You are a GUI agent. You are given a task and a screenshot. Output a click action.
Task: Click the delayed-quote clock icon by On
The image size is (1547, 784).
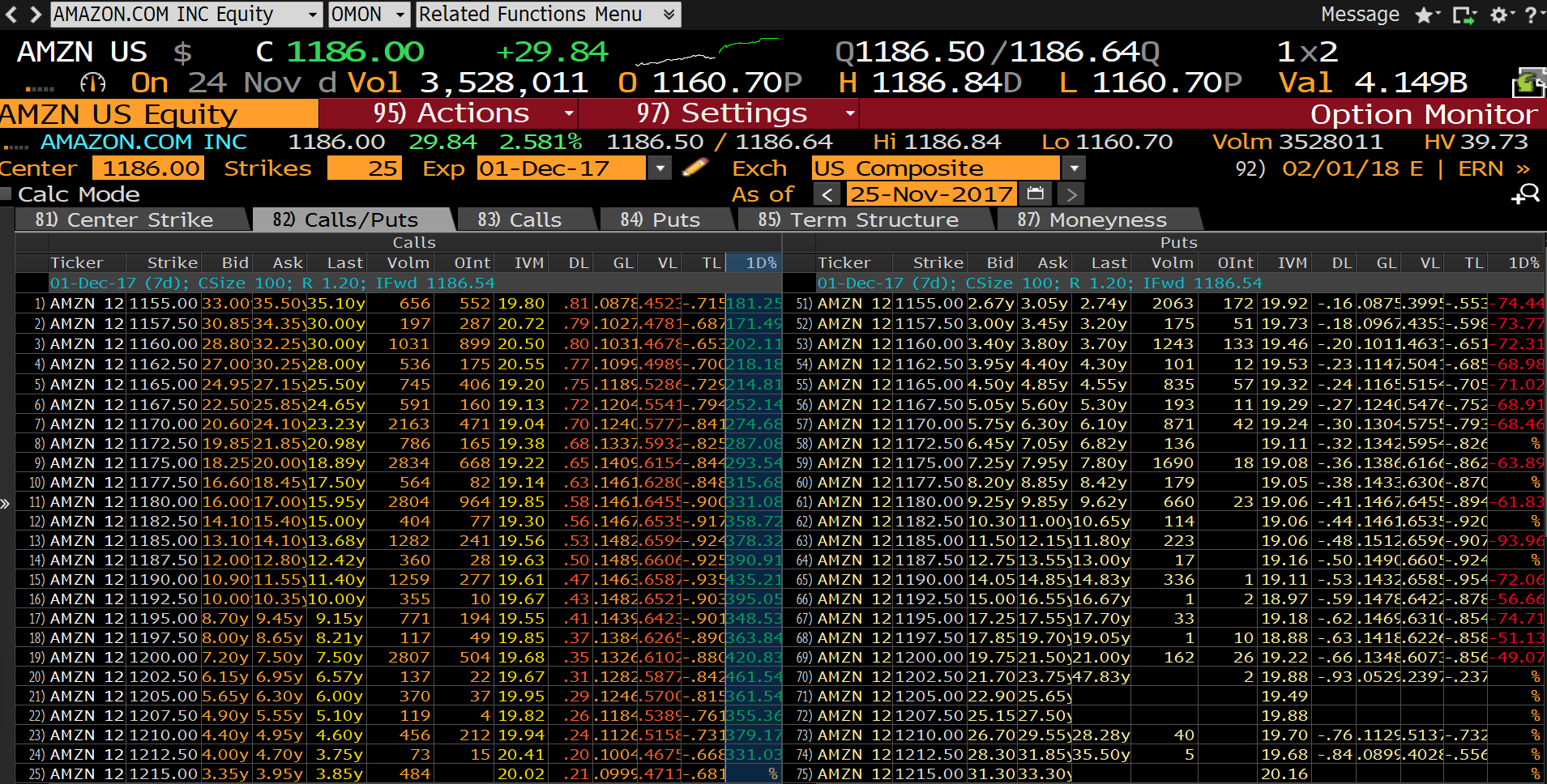click(x=93, y=83)
